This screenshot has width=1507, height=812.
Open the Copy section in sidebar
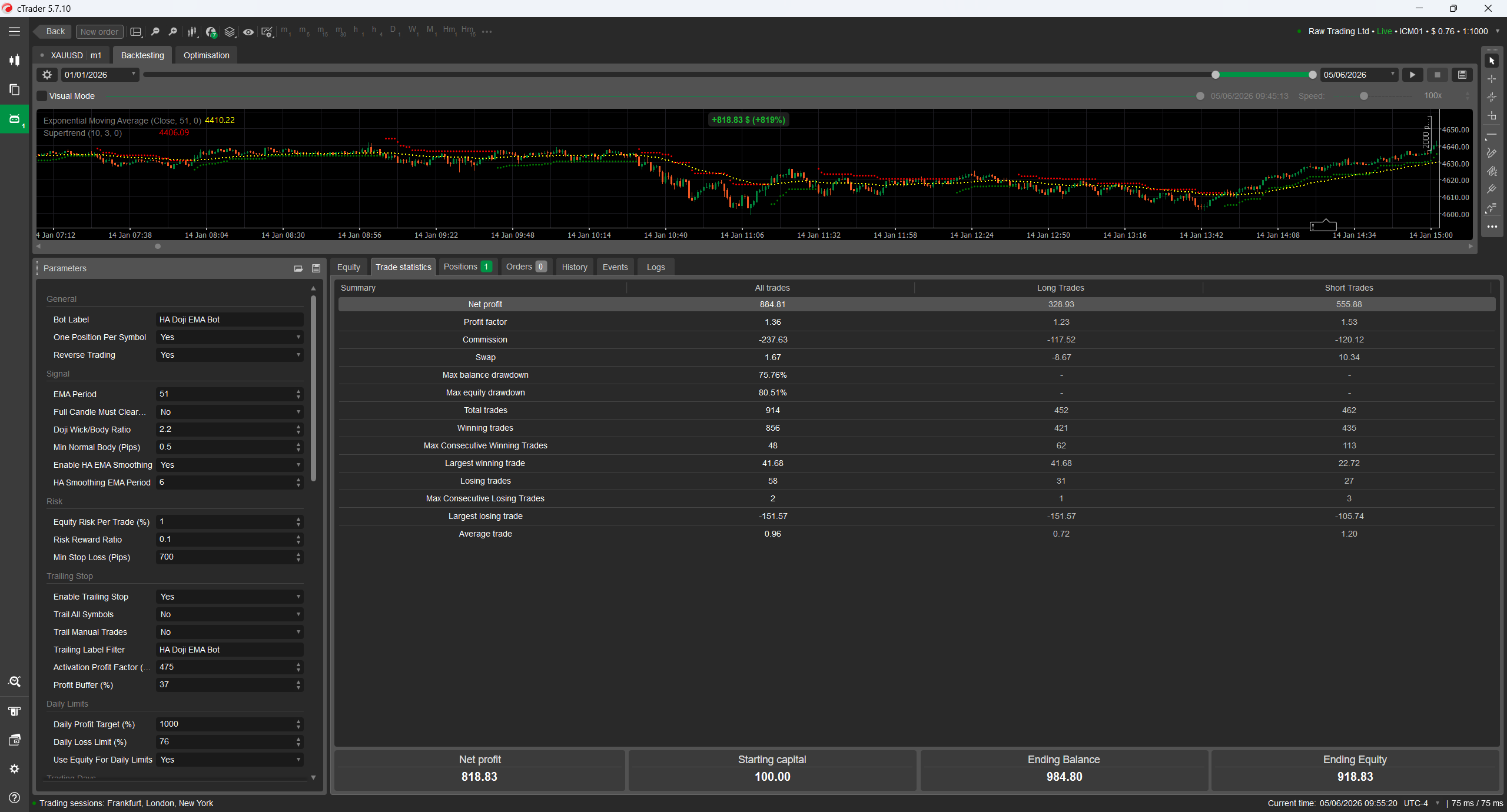[x=14, y=89]
